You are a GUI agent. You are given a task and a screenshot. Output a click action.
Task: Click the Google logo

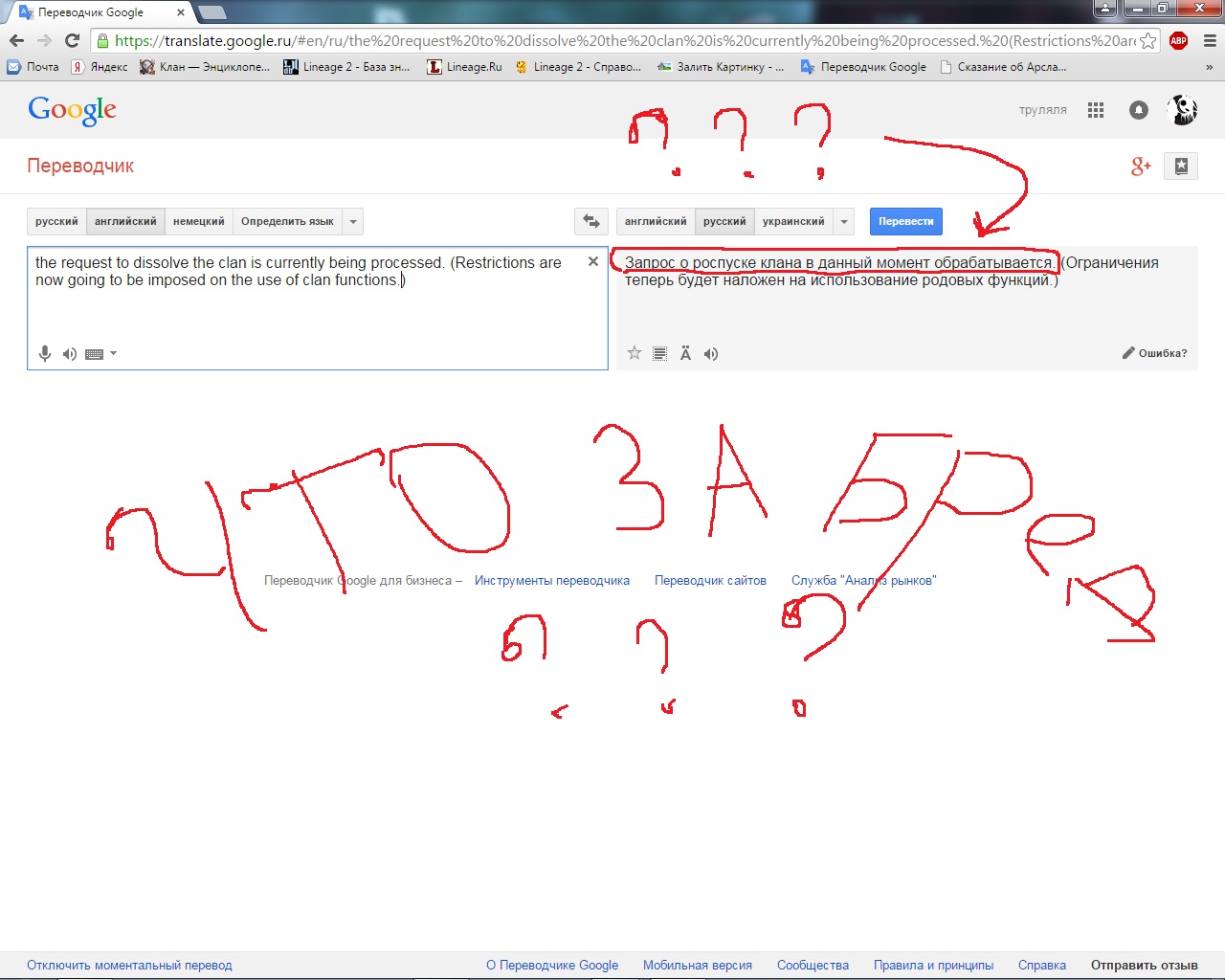tap(73, 110)
